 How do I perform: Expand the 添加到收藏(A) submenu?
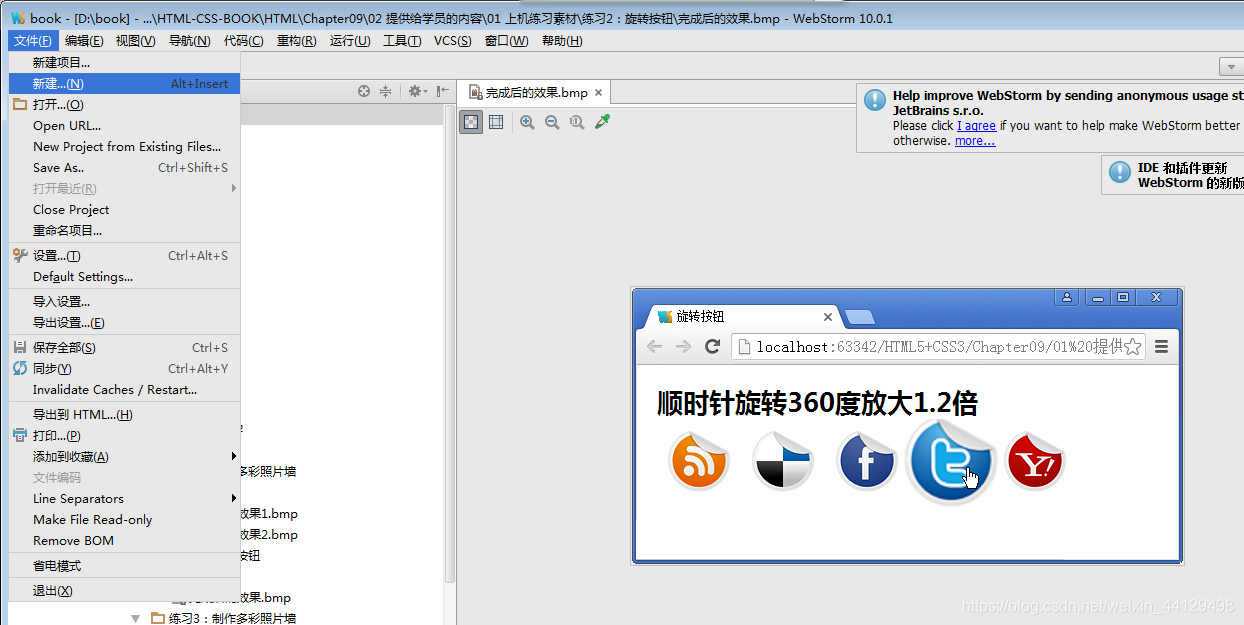click(x=125, y=456)
